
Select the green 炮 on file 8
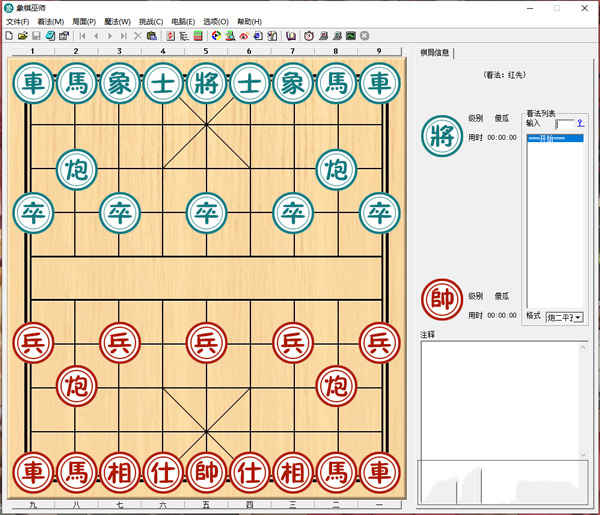(336, 169)
